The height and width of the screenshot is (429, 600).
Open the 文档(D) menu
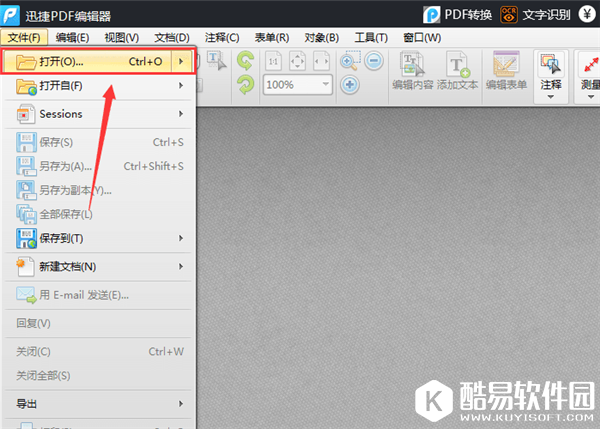pos(172,38)
